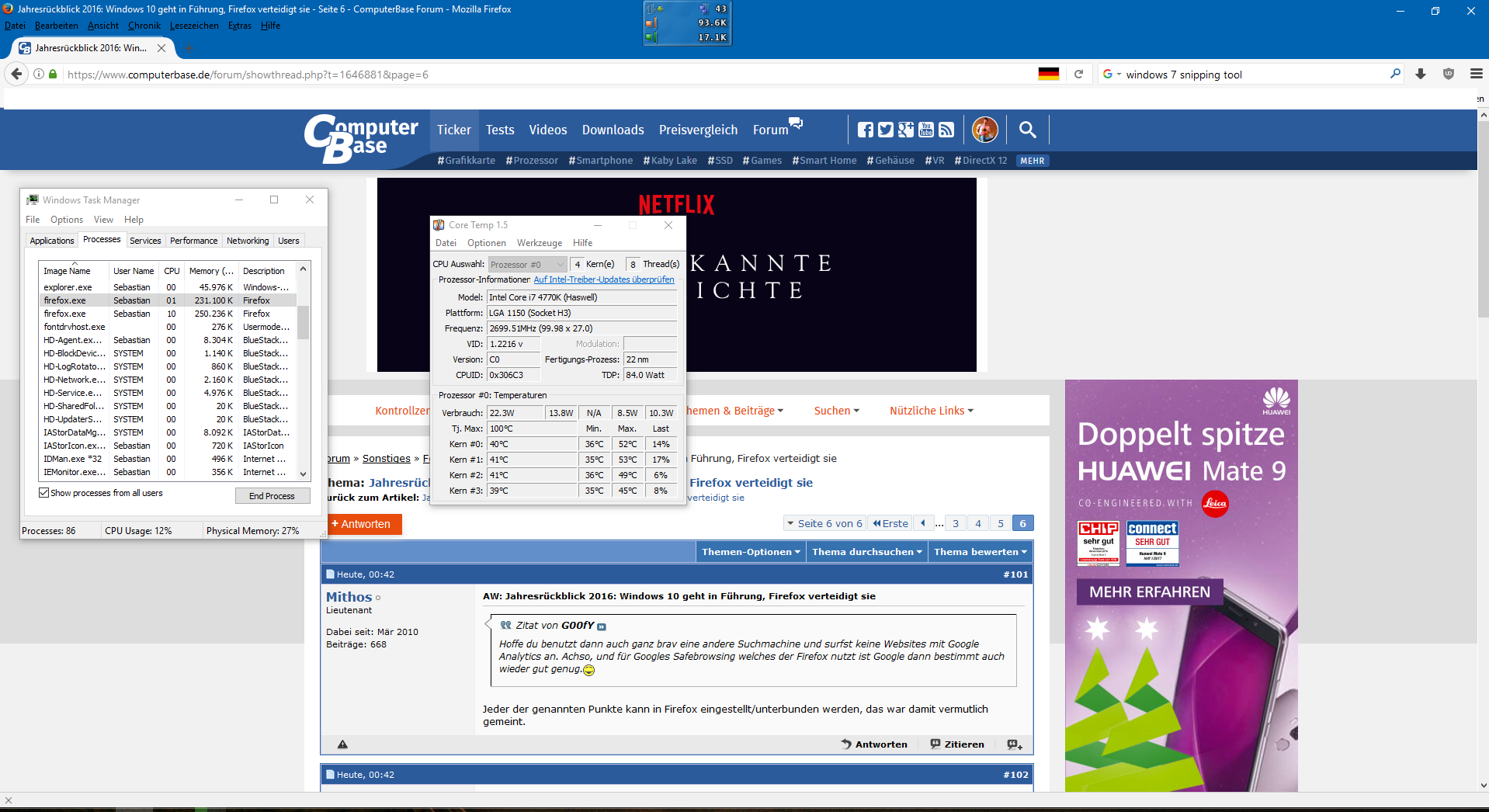Open ComputerBase site search magnifier

(x=1028, y=130)
